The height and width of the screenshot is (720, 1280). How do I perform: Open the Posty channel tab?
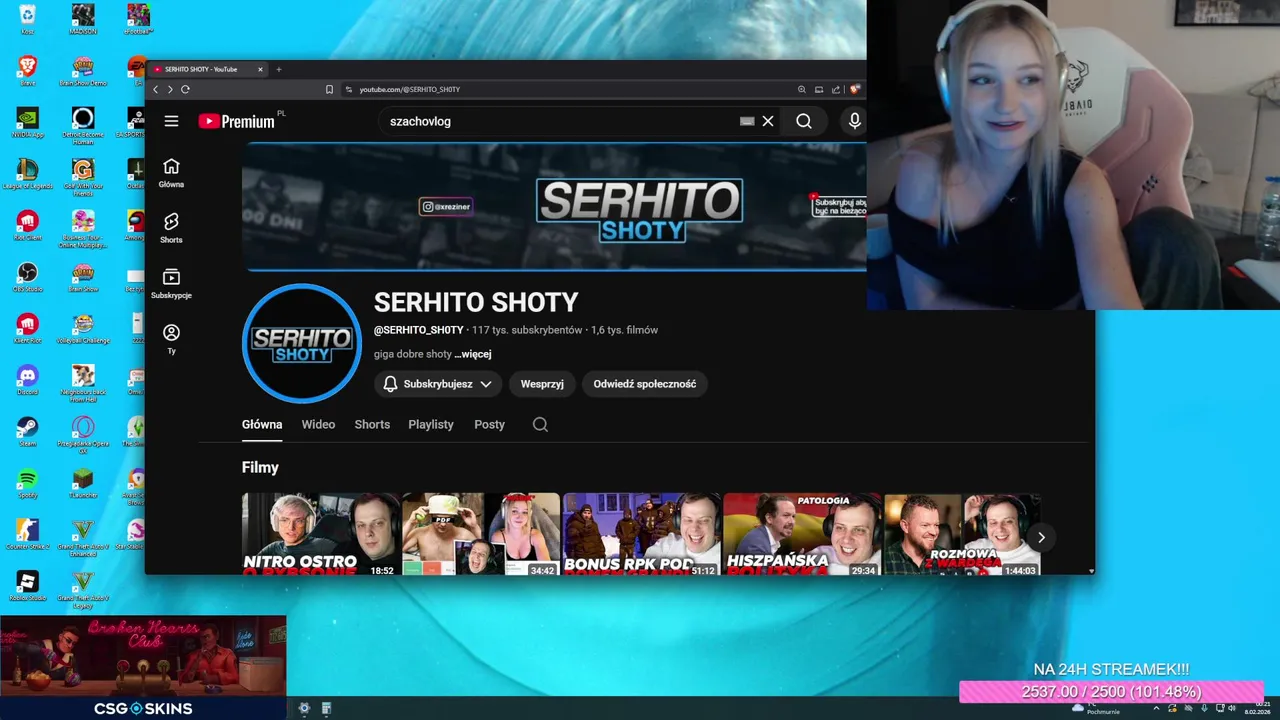tap(489, 424)
